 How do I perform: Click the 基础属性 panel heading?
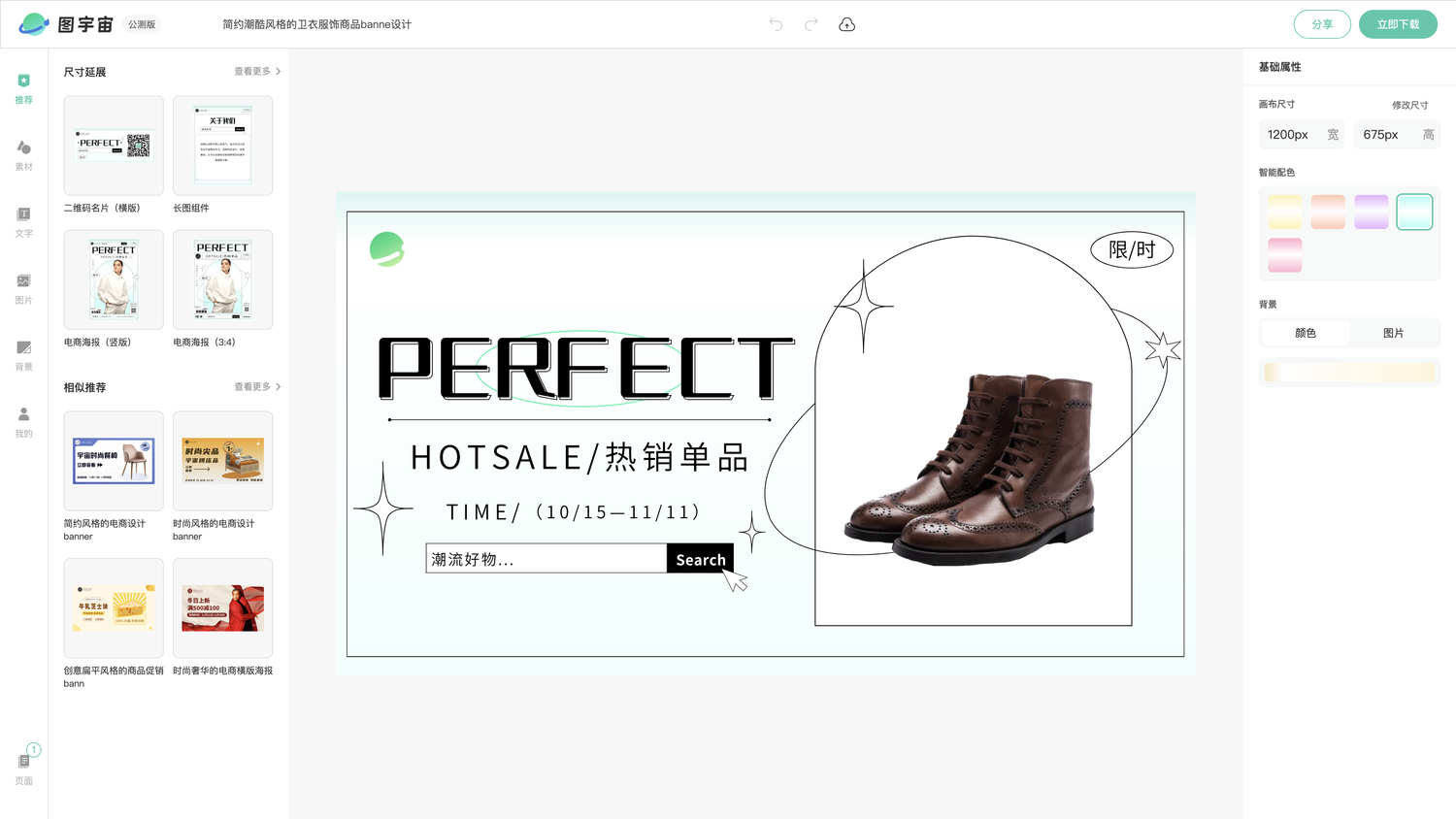tap(1279, 67)
